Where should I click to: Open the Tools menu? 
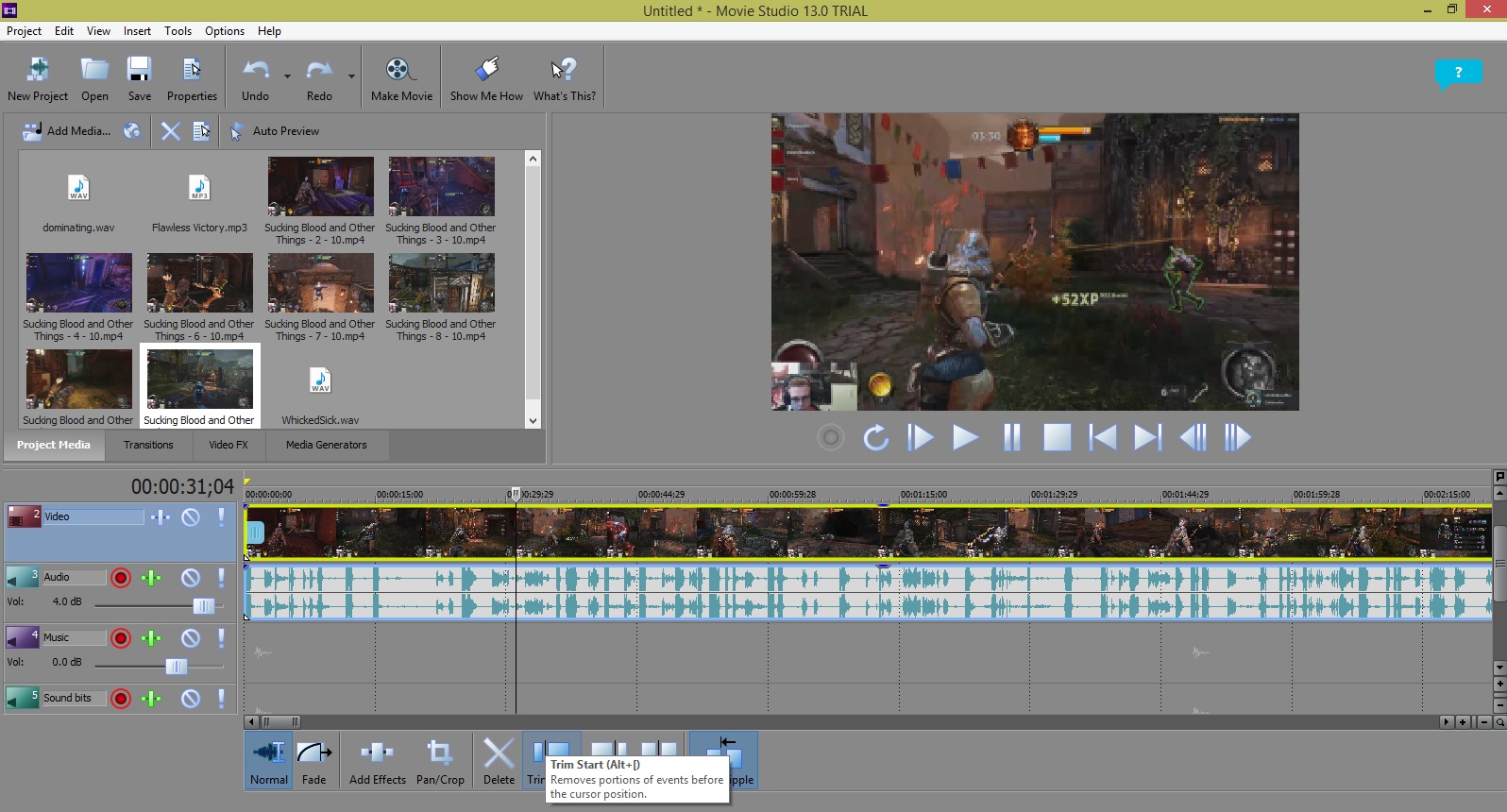pyautogui.click(x=178, y=31)
